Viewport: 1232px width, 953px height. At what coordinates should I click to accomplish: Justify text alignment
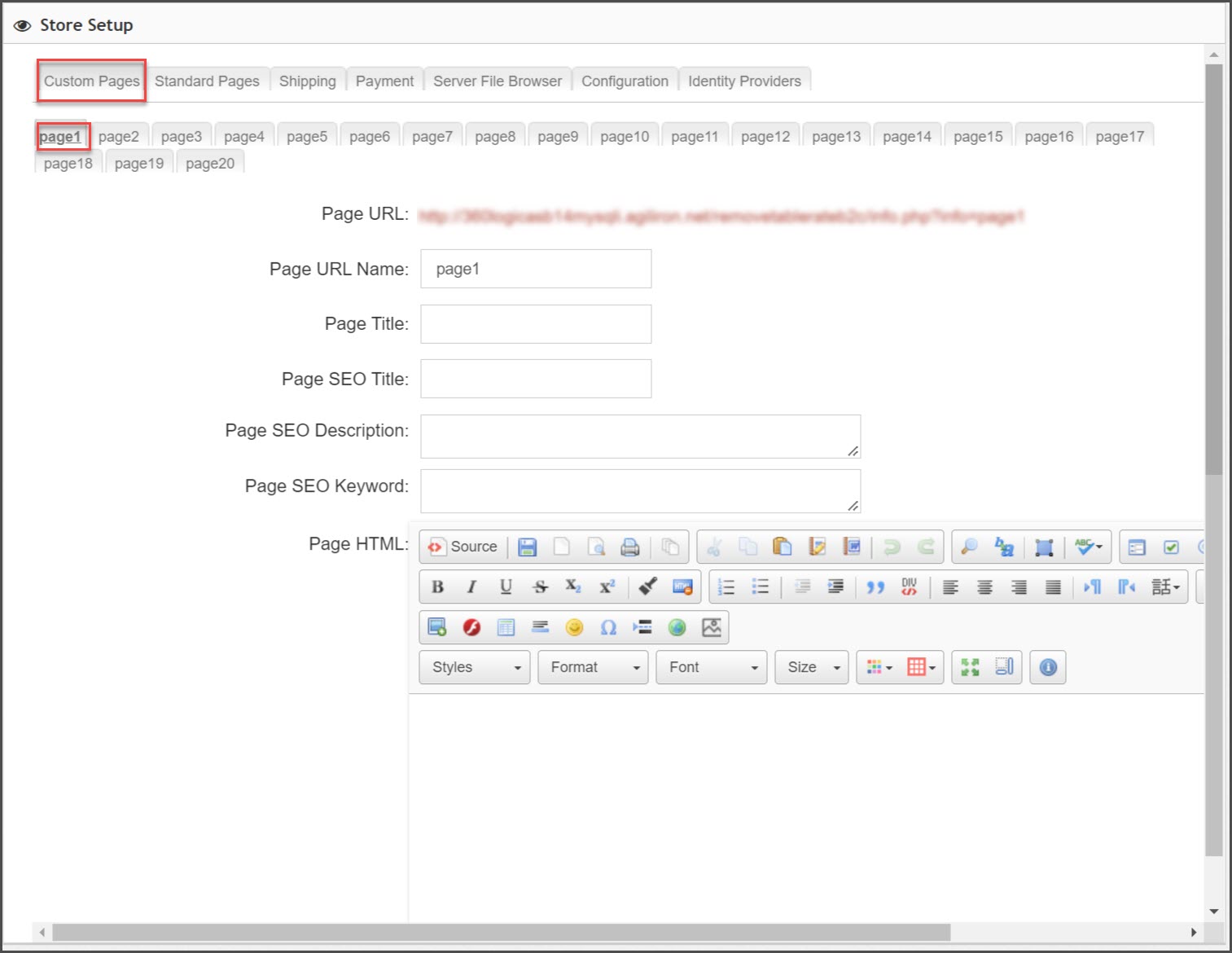pyautogui.click(x=1053, y=586)
